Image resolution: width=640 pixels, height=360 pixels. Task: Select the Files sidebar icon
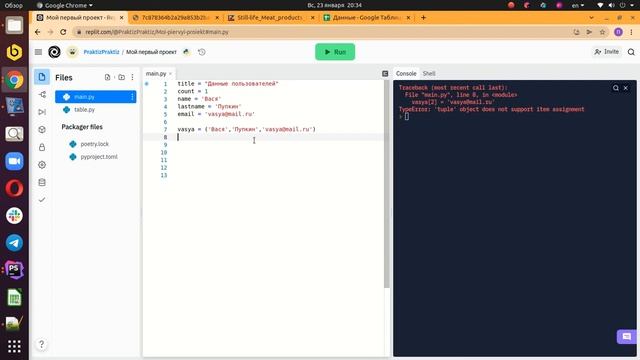[42, 77]
